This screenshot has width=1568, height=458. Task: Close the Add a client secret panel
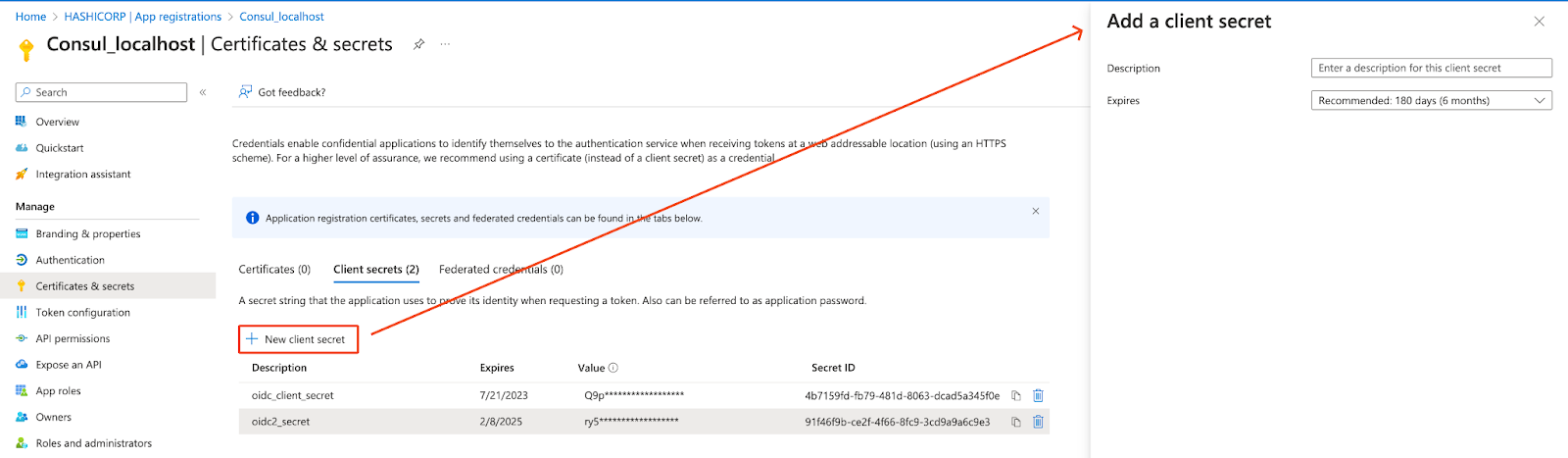point(1539,22)
